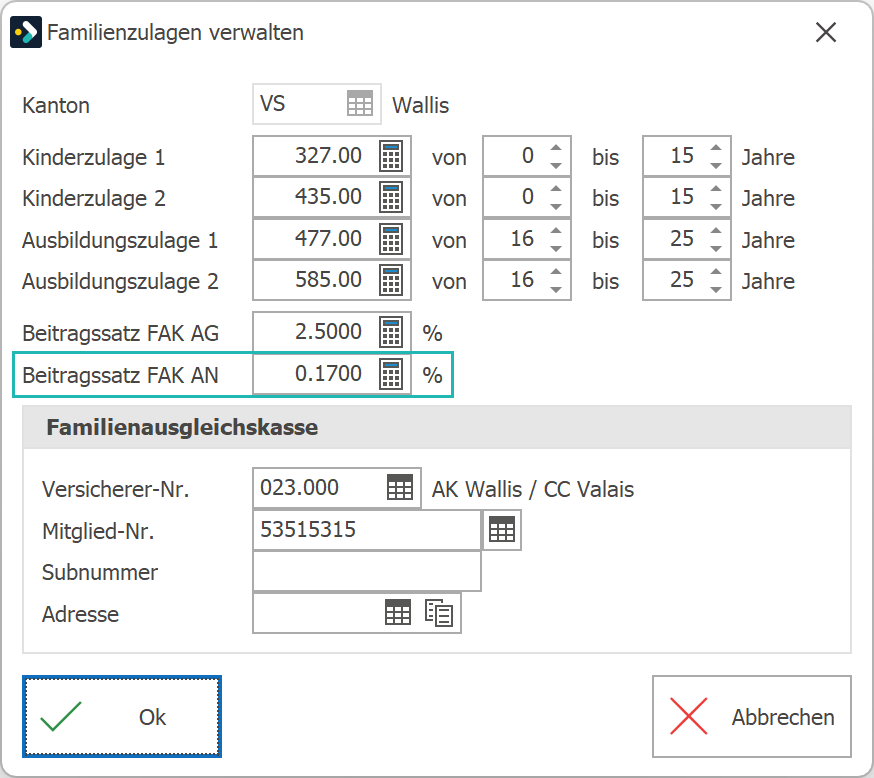874x778 pixels.
Task: Open calculator for Ausbildungszulage 1 amount
Action: point(391,240)
